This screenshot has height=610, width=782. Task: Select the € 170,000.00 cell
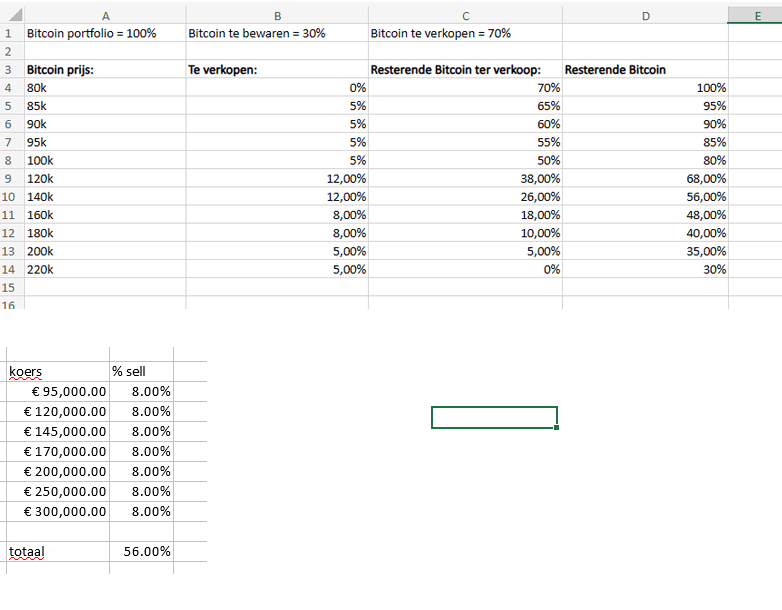point(58,451)
